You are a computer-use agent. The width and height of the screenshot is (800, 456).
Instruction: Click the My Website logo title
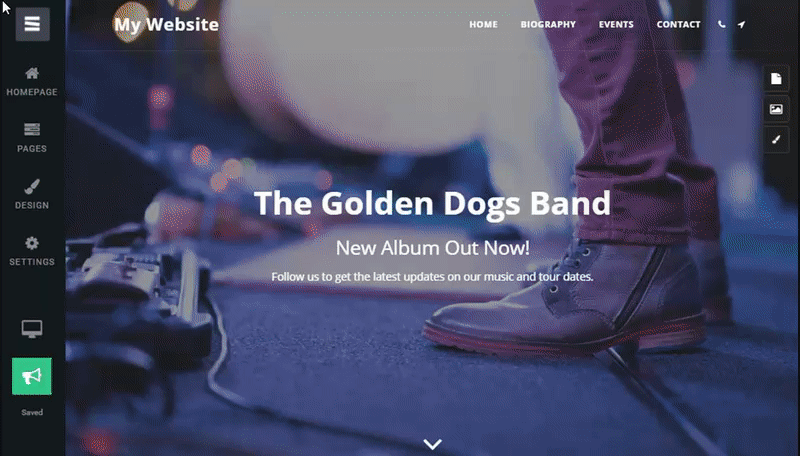[166, 24]
